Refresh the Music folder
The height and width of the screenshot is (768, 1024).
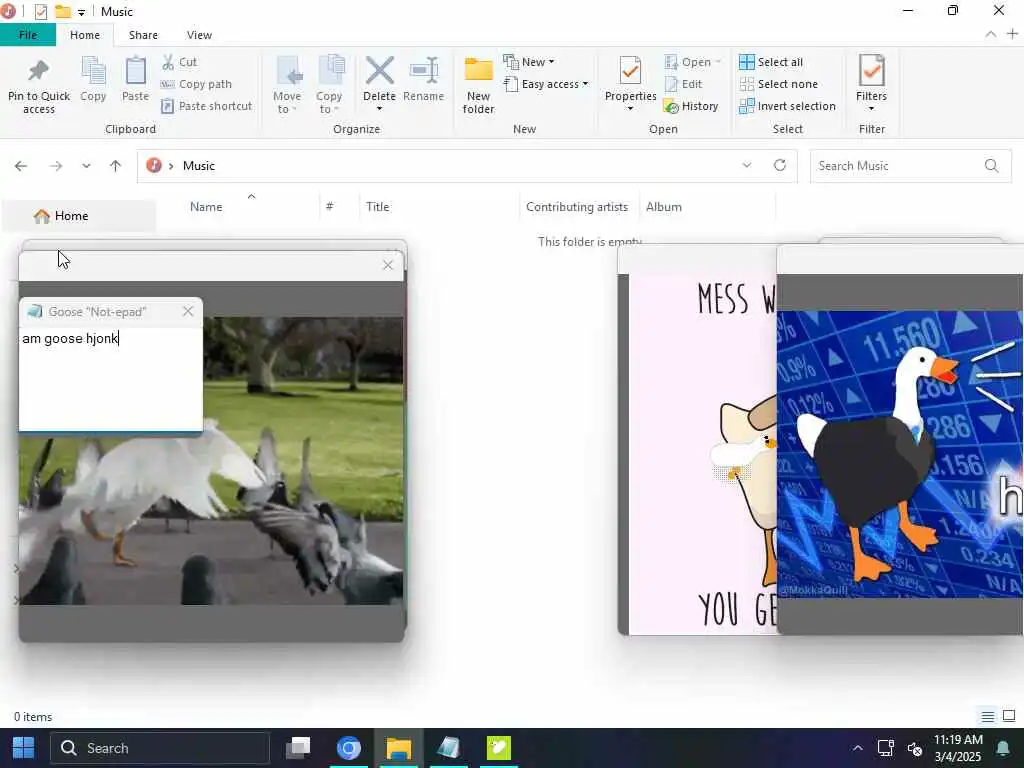(780, 165)
